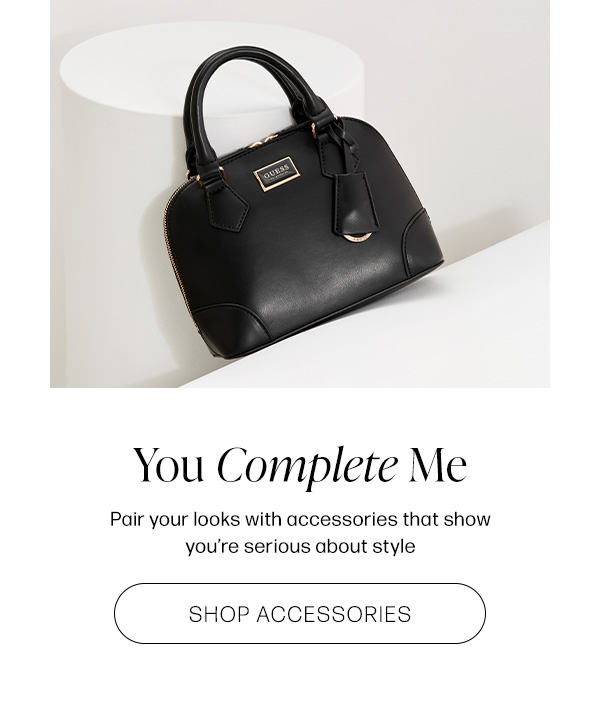Viewport: 600px width, 704px height.
Task: Click the gold ring on the hang tag
Action: 357,237
